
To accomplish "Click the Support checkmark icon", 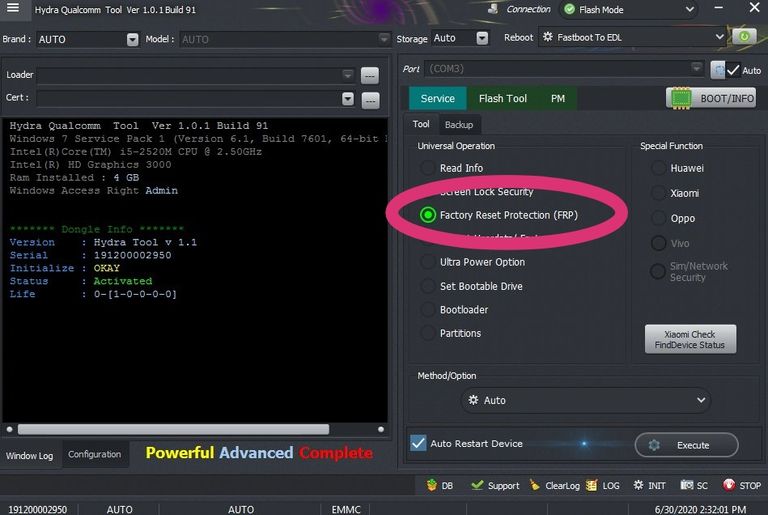I will point(477,485).
